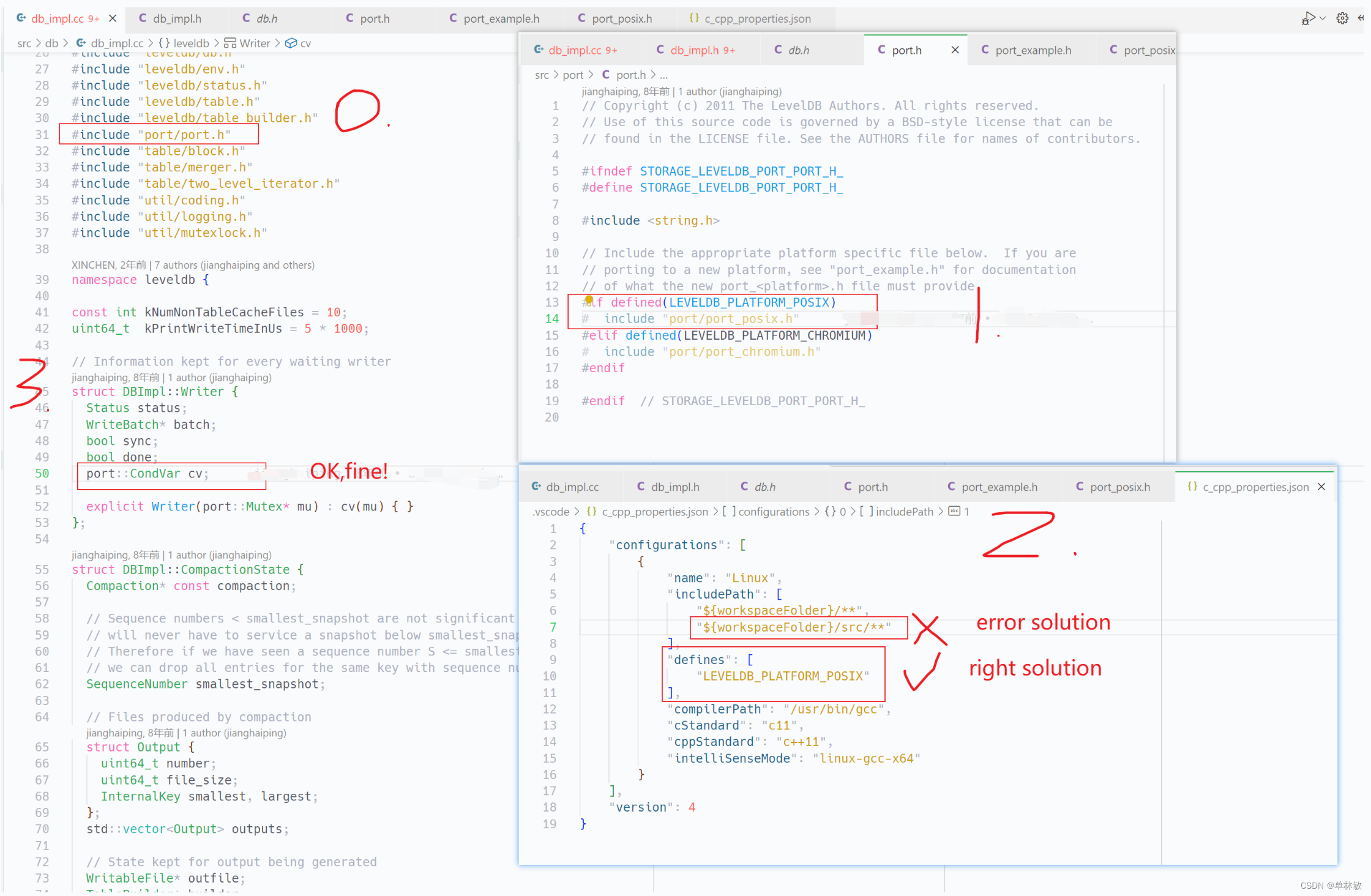Switch to 'db_impl.h 9+' tab in port.h panel

pyautogui.click(x=702, y=50)
